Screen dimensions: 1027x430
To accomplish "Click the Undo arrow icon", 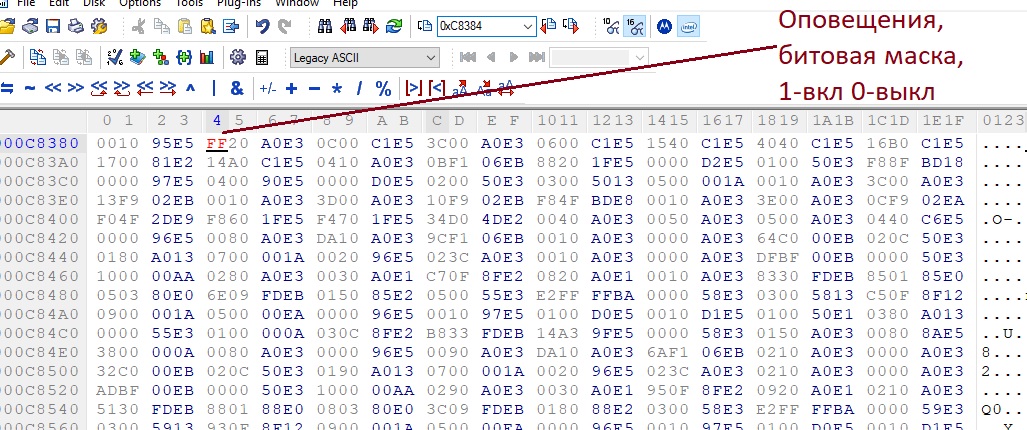I will [262, 25].
